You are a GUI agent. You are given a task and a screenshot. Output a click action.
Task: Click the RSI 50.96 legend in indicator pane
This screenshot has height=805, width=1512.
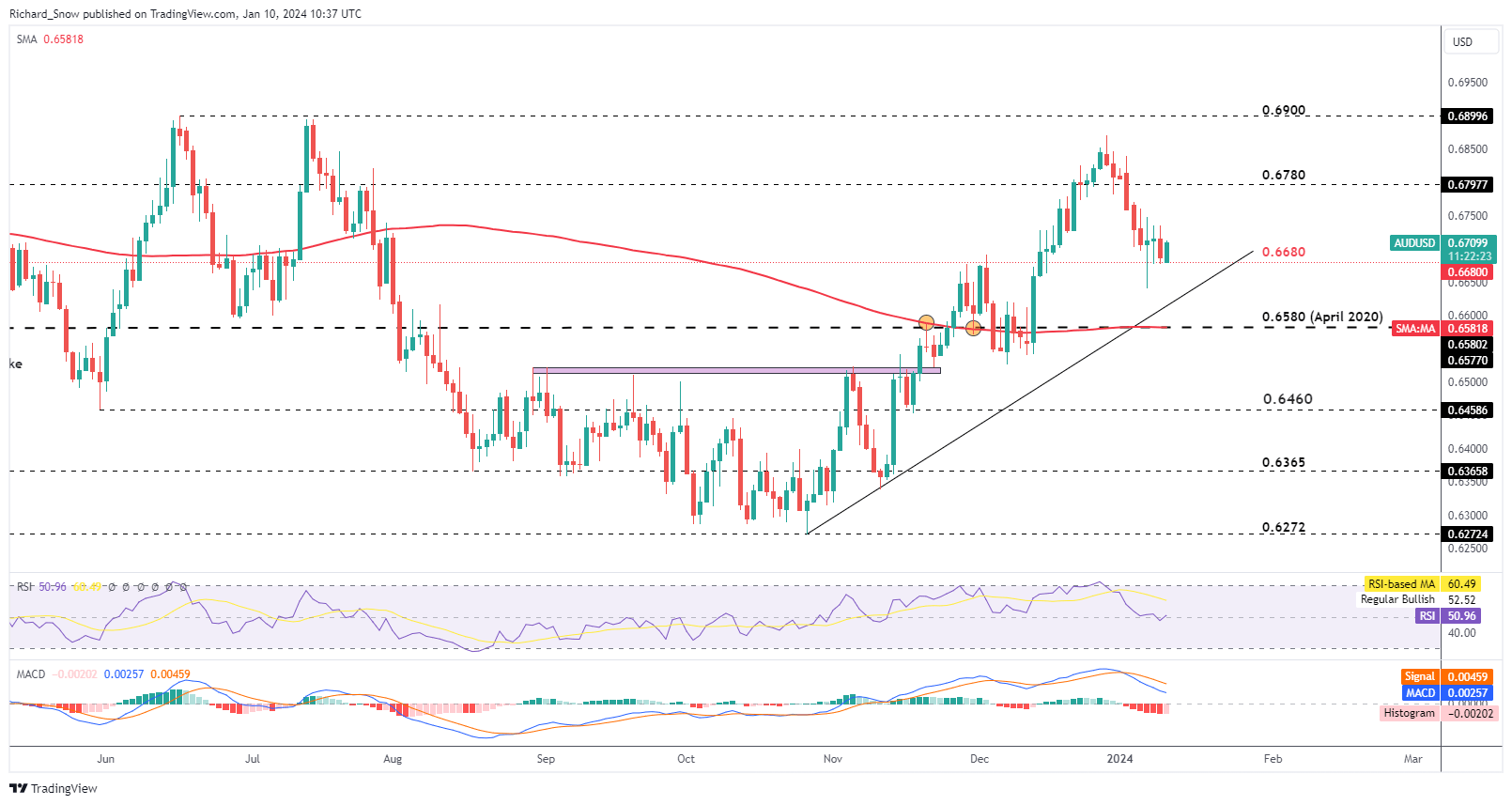(x=41, y=587)
